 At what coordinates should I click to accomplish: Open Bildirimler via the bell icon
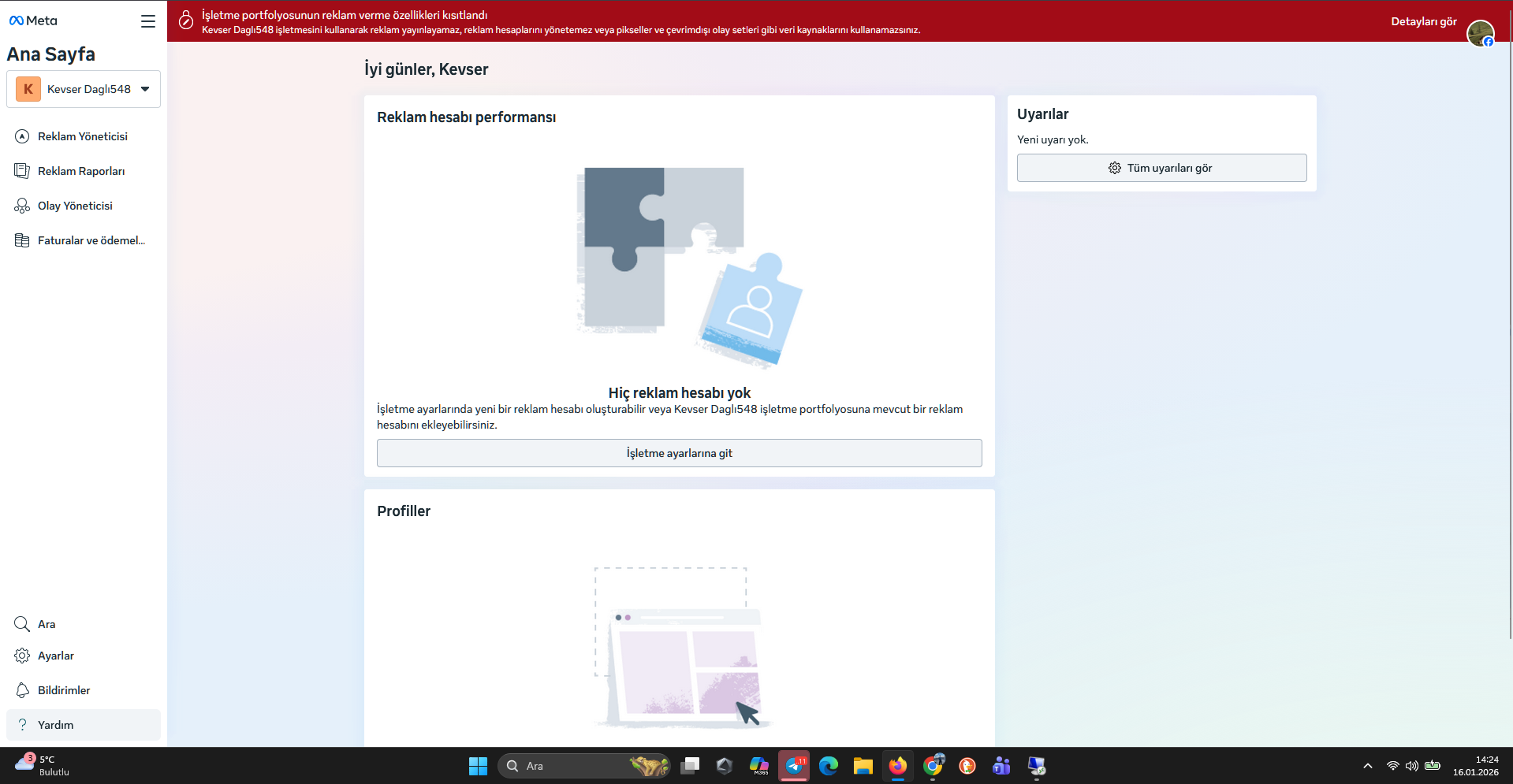[22, 690]
